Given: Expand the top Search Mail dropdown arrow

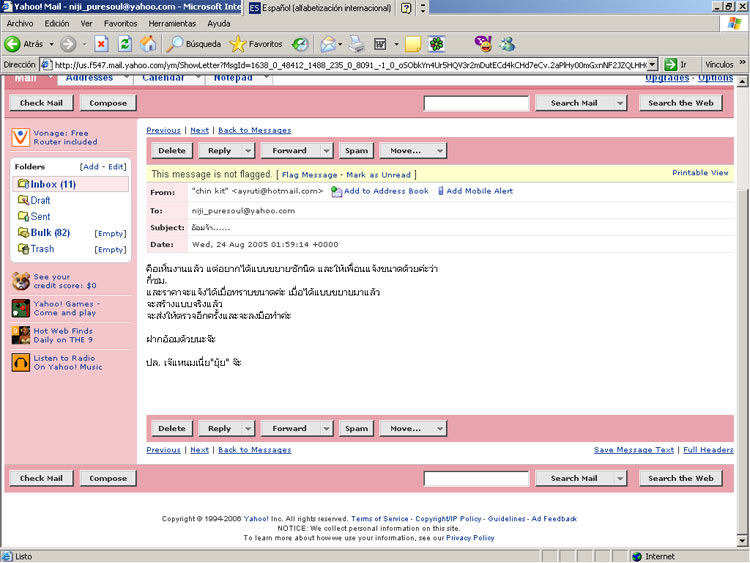Looking at the screenshot, I should [x=620, y=103].
